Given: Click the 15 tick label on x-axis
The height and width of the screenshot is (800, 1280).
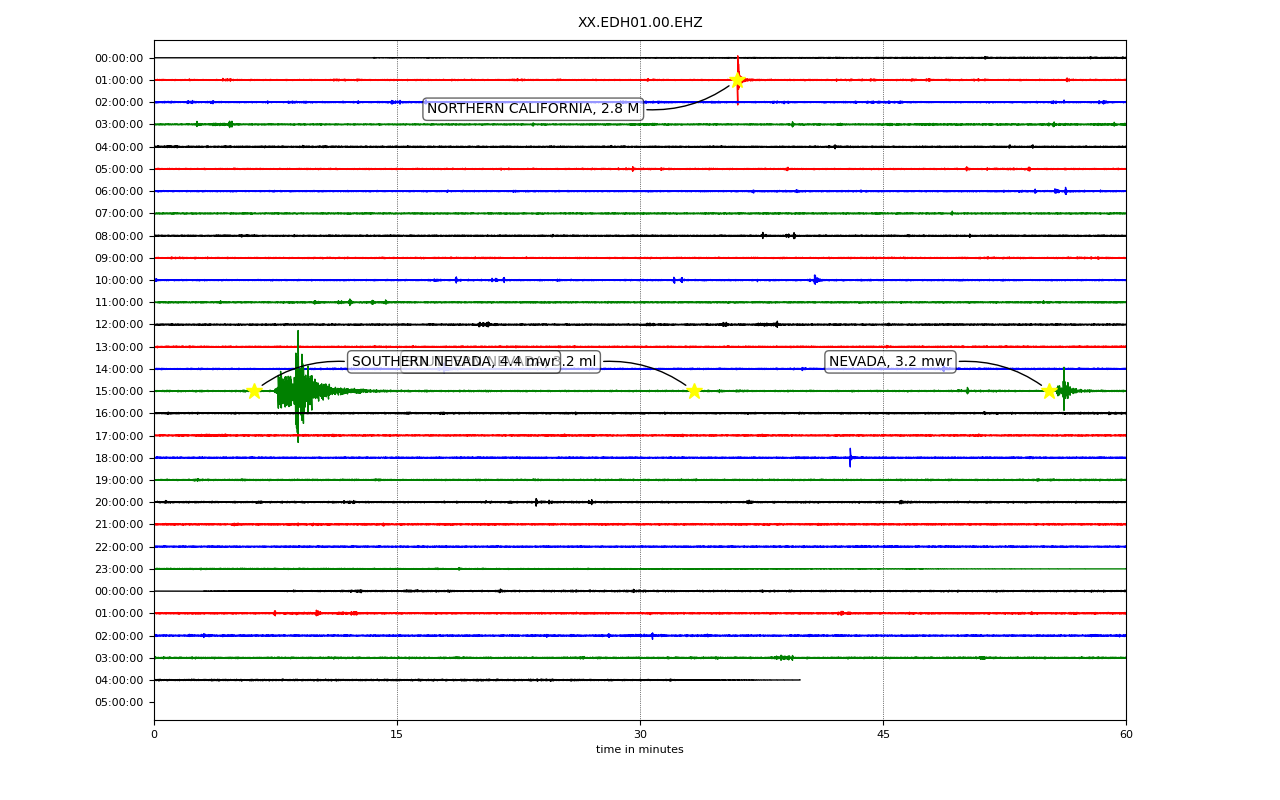Looking at the screenshot, I should click(397, 735).
